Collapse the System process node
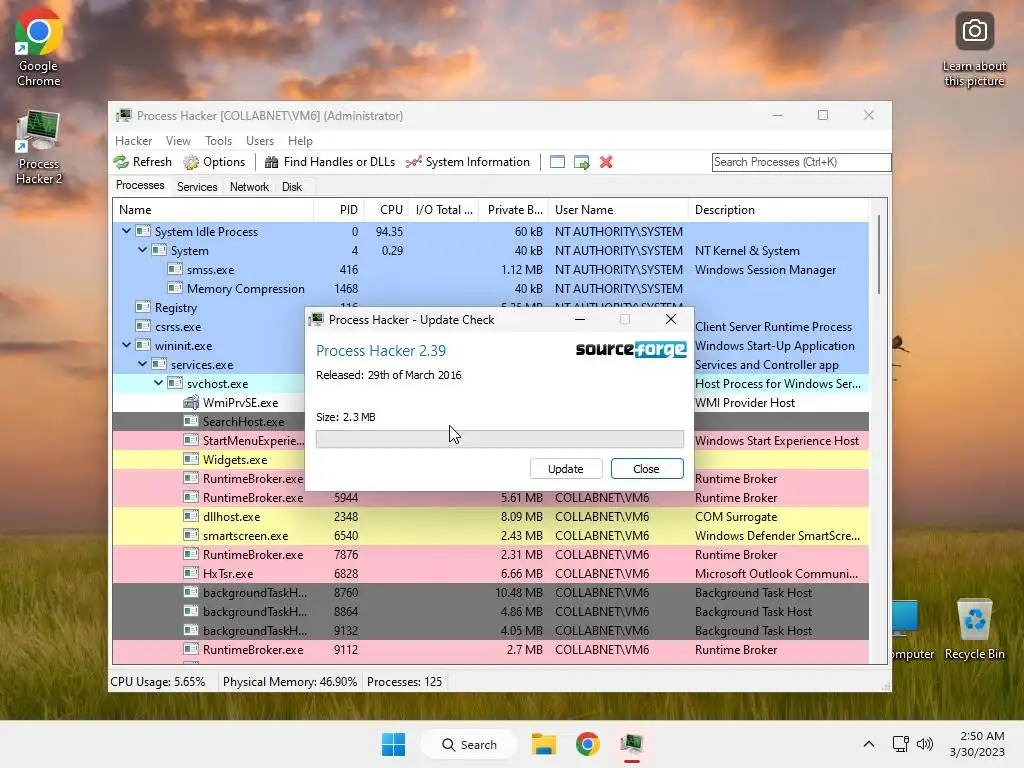Viewport: 1024px width, 768px height. coord(142,249)
